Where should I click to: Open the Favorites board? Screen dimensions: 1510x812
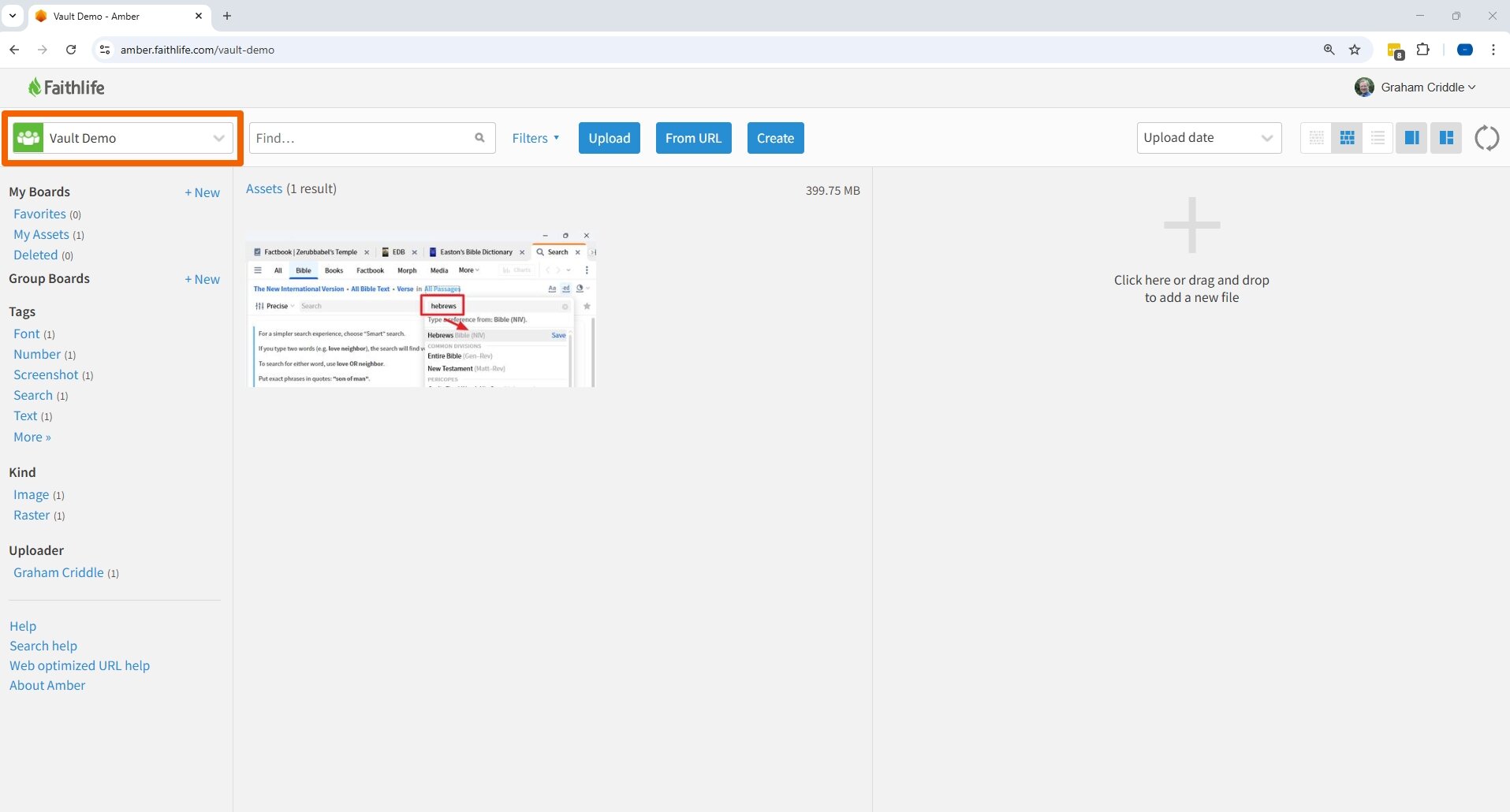[39, 214]
